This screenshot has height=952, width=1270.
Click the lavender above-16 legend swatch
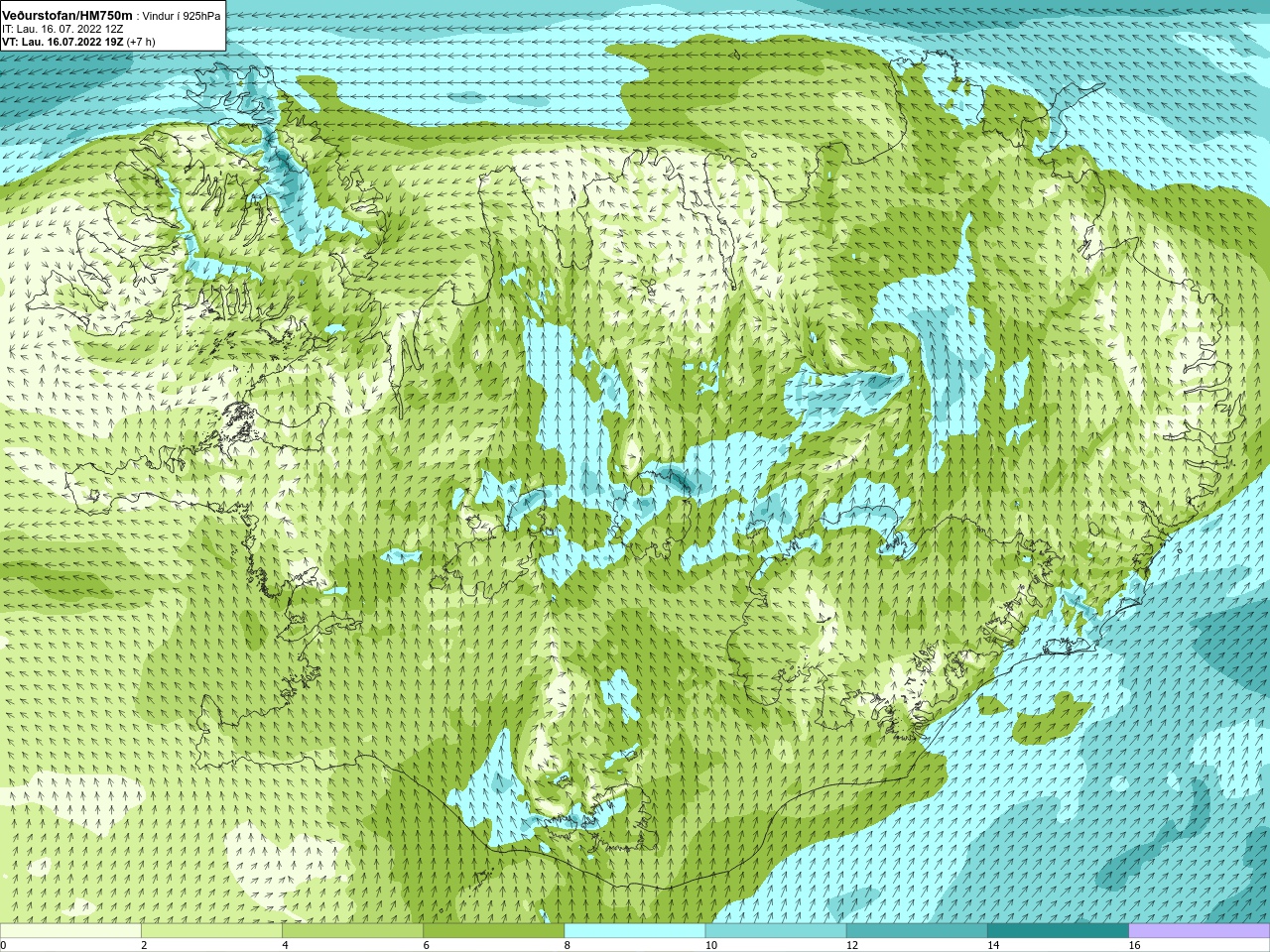click(1199, 931)
